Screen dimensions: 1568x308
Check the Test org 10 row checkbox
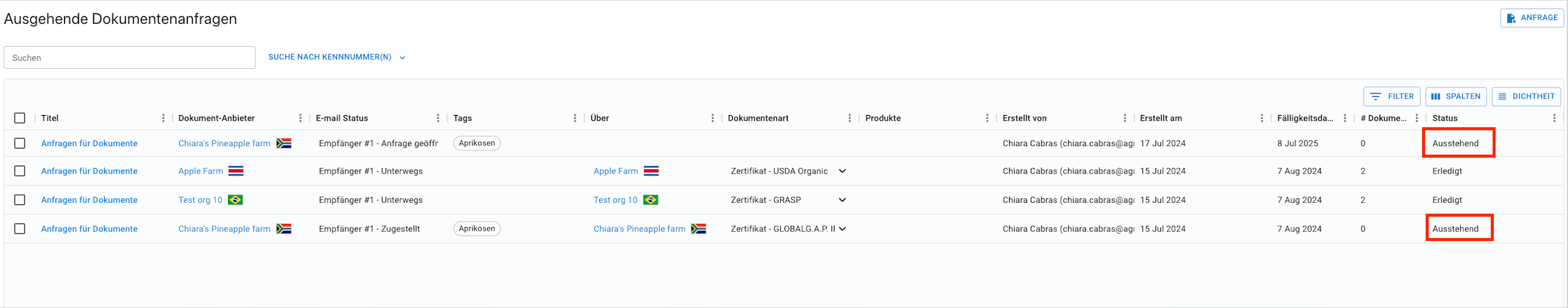20,200
